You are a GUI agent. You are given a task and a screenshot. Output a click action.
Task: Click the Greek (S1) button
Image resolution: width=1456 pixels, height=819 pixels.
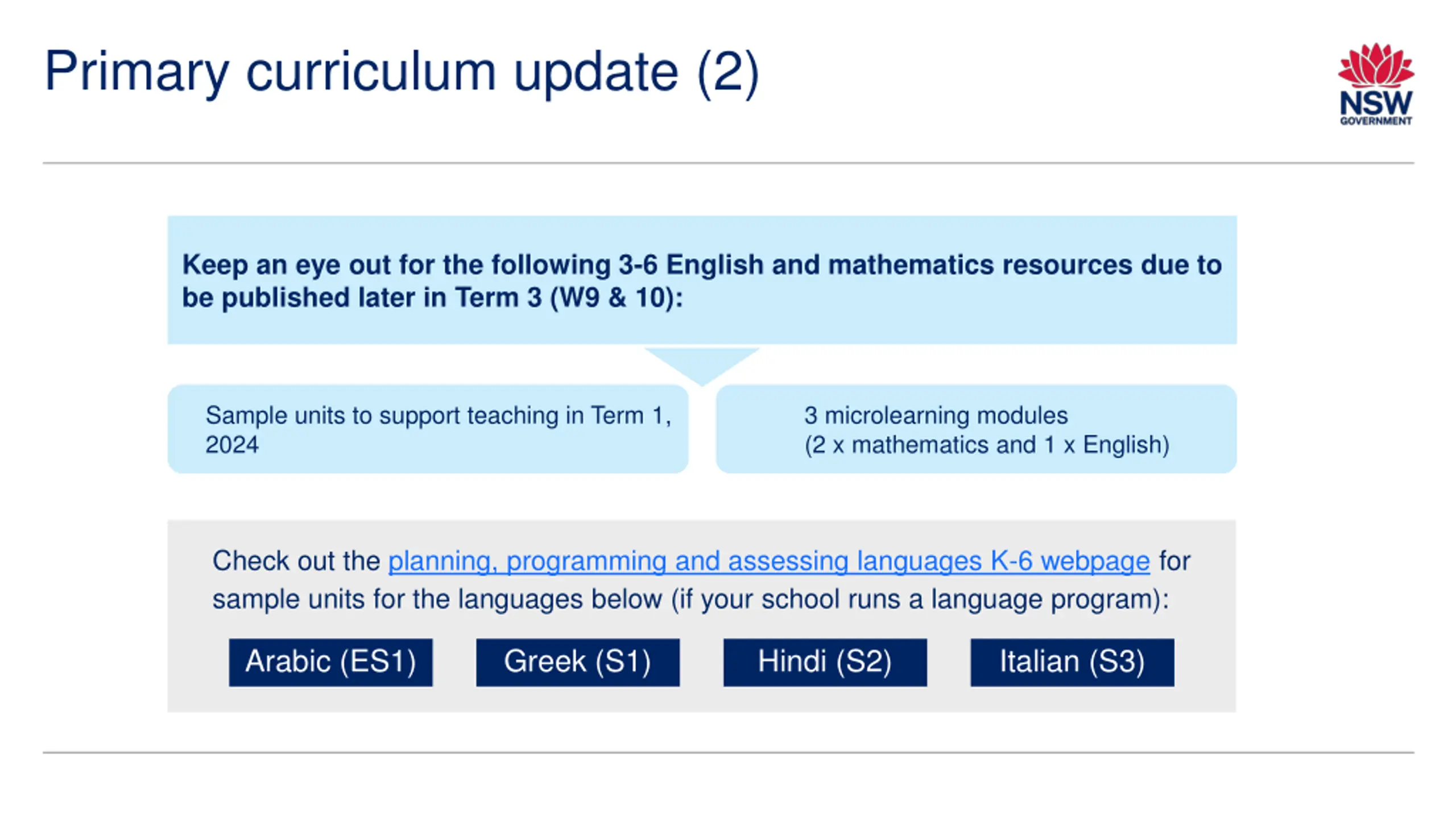click(x=578, y=662)
